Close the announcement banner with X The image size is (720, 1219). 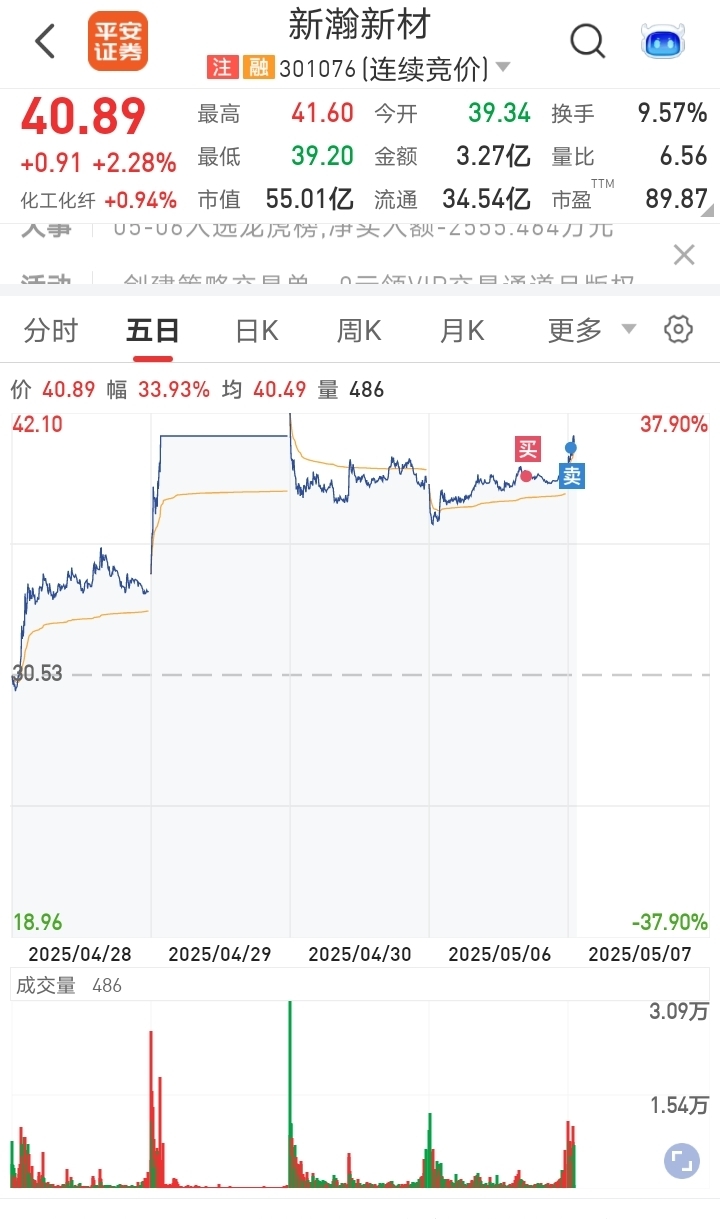[684, 255]
